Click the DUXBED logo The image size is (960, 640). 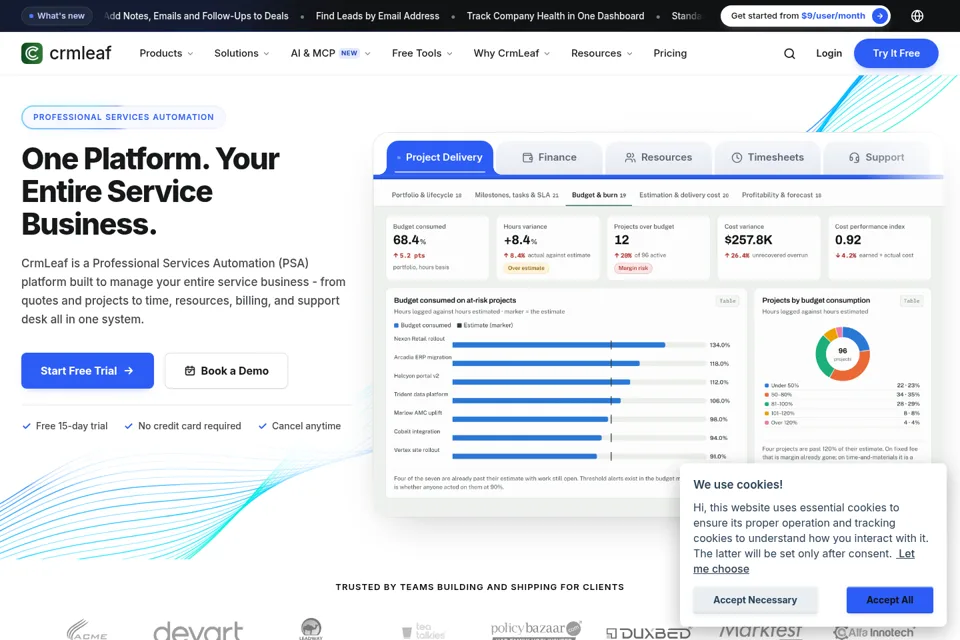(x=648, y=633)
